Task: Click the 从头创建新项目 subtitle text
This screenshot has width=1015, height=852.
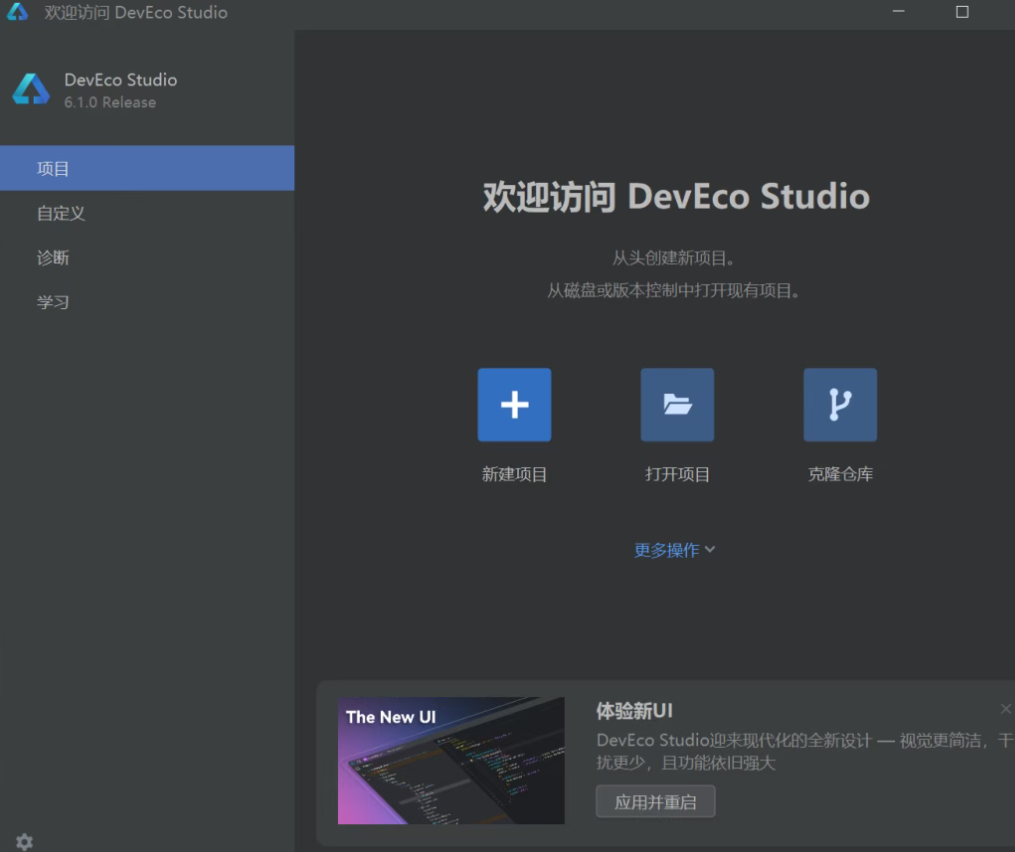Action: (x=673, y=258)
